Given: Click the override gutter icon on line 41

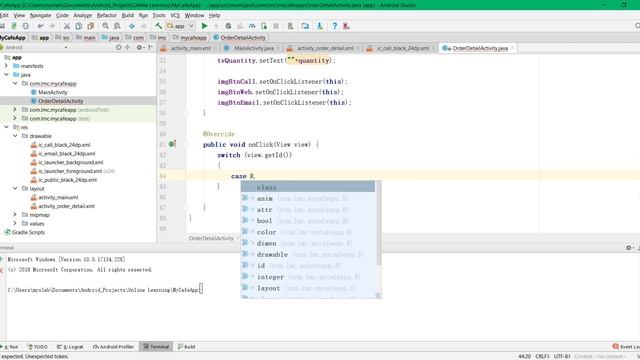Looking at the screenshot, I should click(x=172, y=144).
